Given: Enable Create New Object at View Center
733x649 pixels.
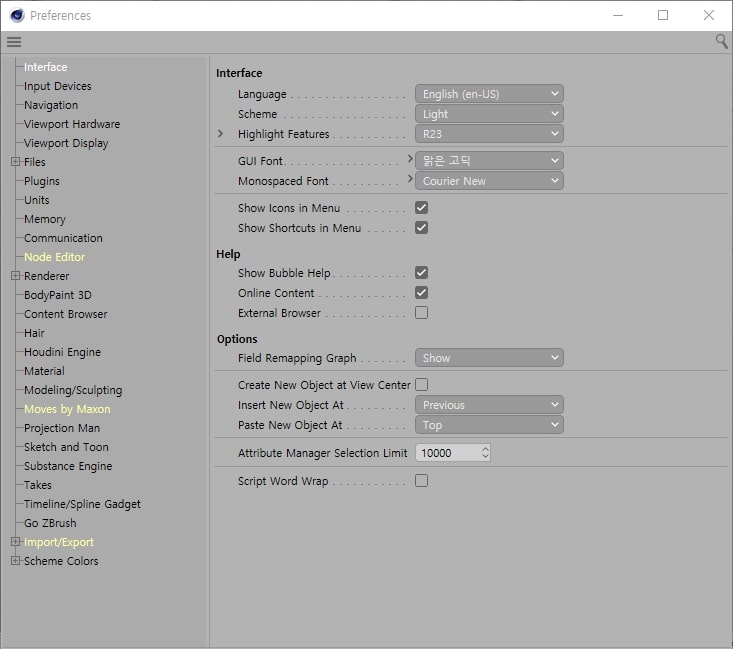Looking at the screenshot, I should pyautogui.click(x=421, y=384).
